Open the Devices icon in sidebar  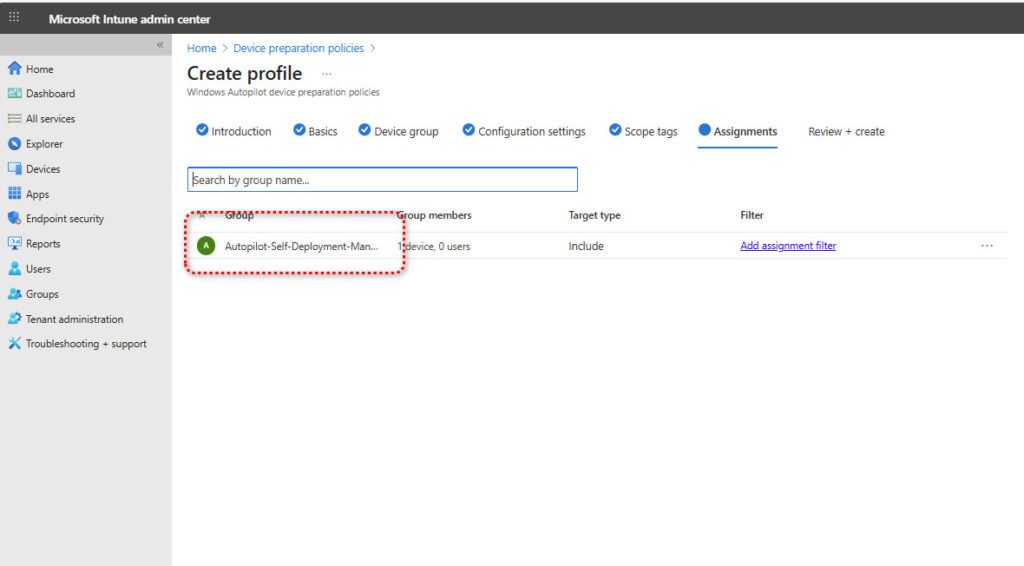click(x=14, y=169)
